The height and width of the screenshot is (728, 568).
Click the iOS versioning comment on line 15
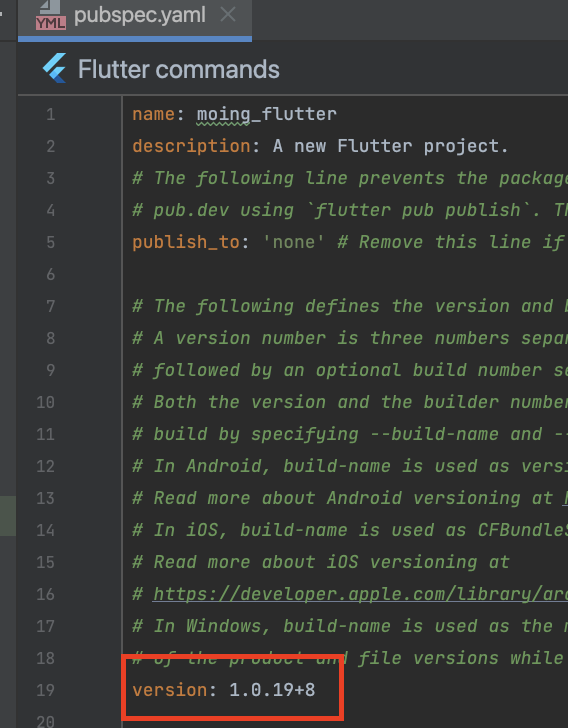[x=321, y=562]
